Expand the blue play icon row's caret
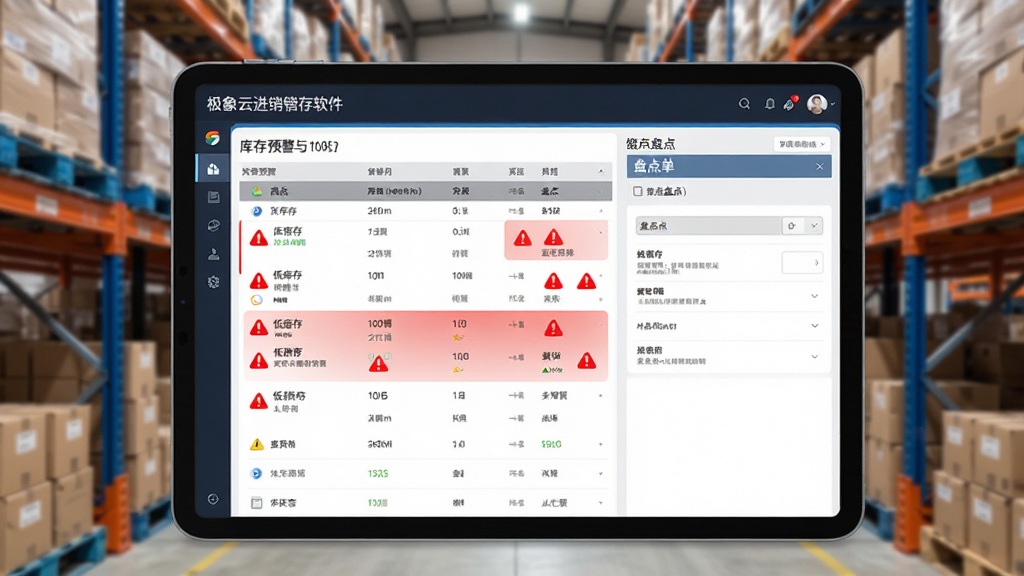This screenshot has width=1024, height=576. pyautogui.click(x=601, y=473)
